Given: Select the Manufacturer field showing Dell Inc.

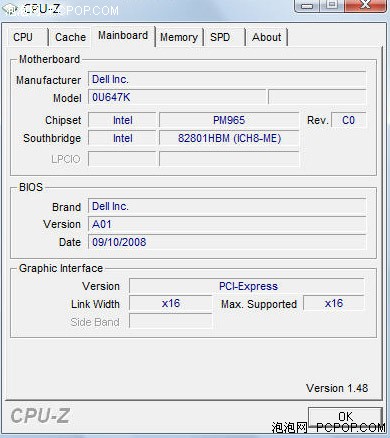Looking at the screenshot, I should pos(227,79).
